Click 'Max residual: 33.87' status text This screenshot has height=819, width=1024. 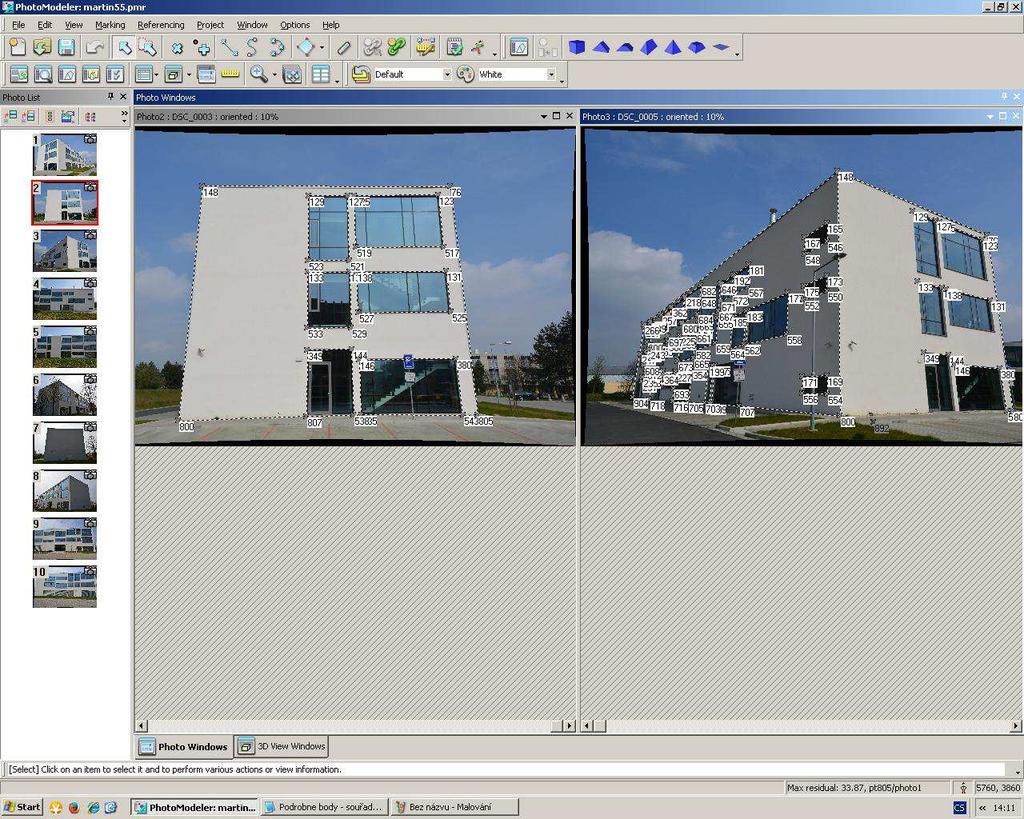coord(854,788)
